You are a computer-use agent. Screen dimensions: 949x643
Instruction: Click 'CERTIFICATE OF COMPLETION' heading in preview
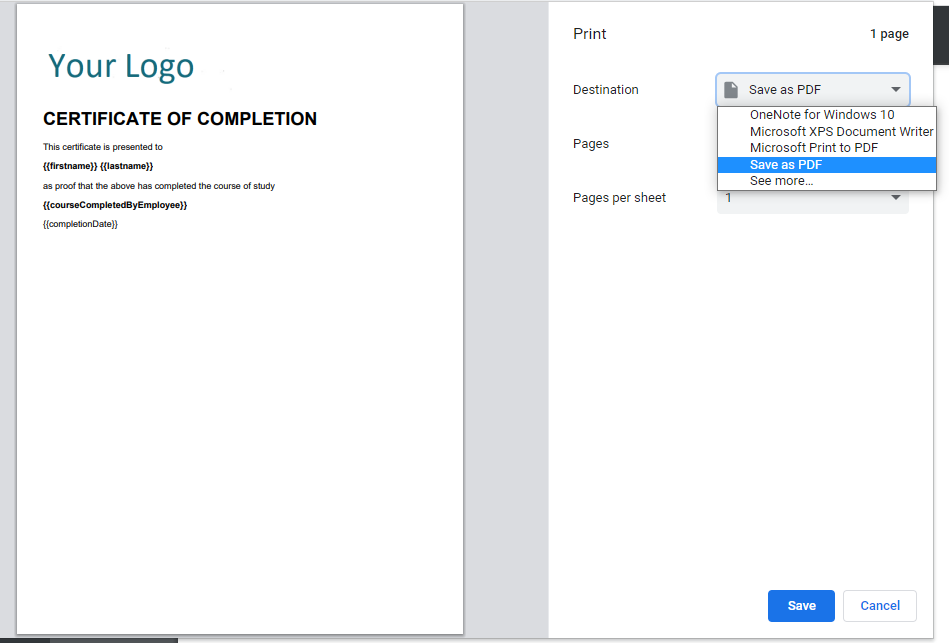(180, 118)
